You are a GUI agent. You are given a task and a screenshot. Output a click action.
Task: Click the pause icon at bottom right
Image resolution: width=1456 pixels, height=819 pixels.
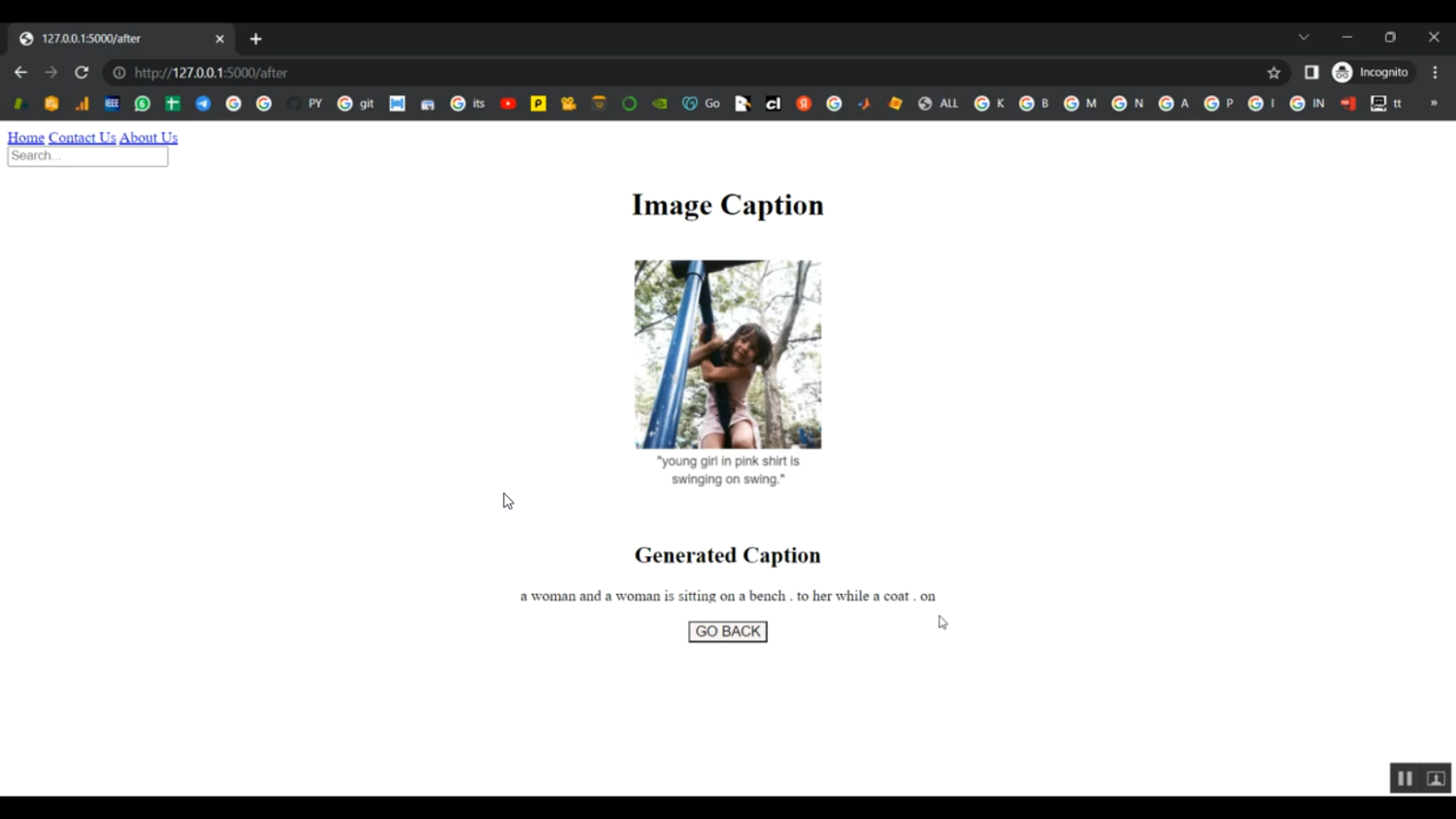(x=1405, y=778)
